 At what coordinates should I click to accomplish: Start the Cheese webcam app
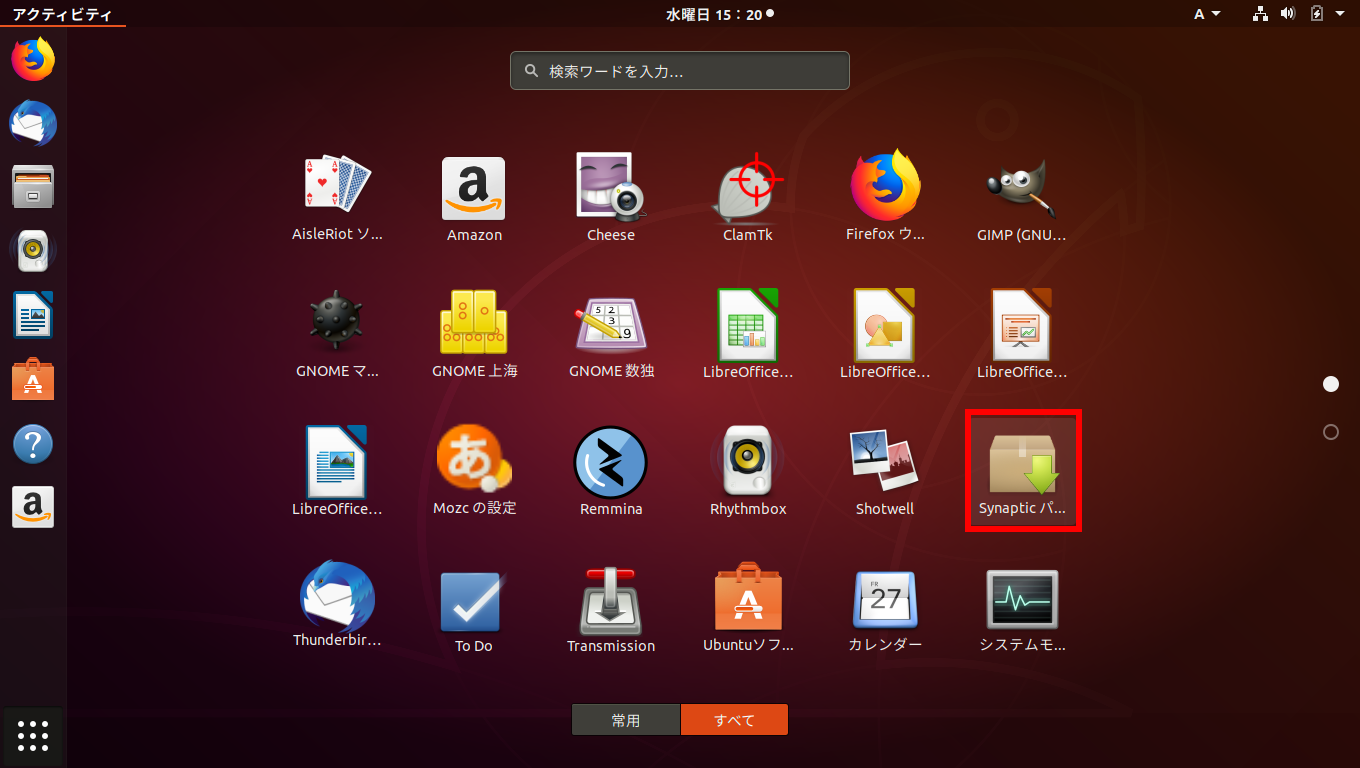coord(610,198)
